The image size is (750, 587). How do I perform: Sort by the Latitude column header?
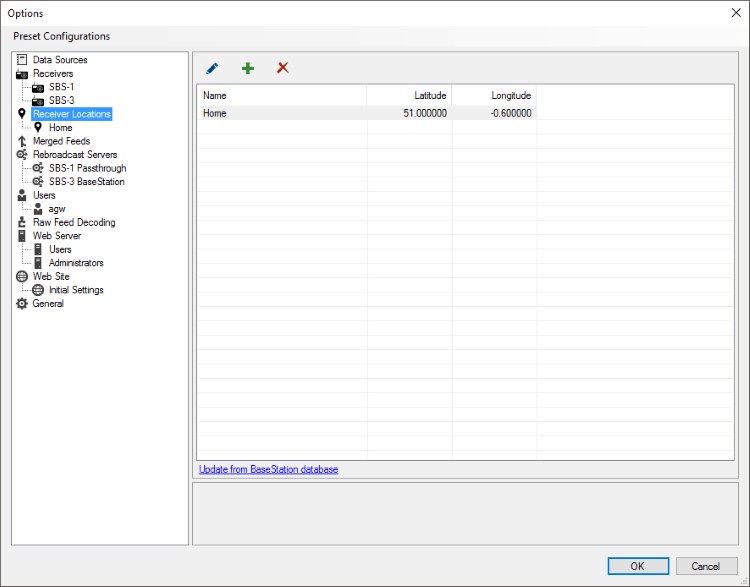pyautogui.click(x=409, y=95)
